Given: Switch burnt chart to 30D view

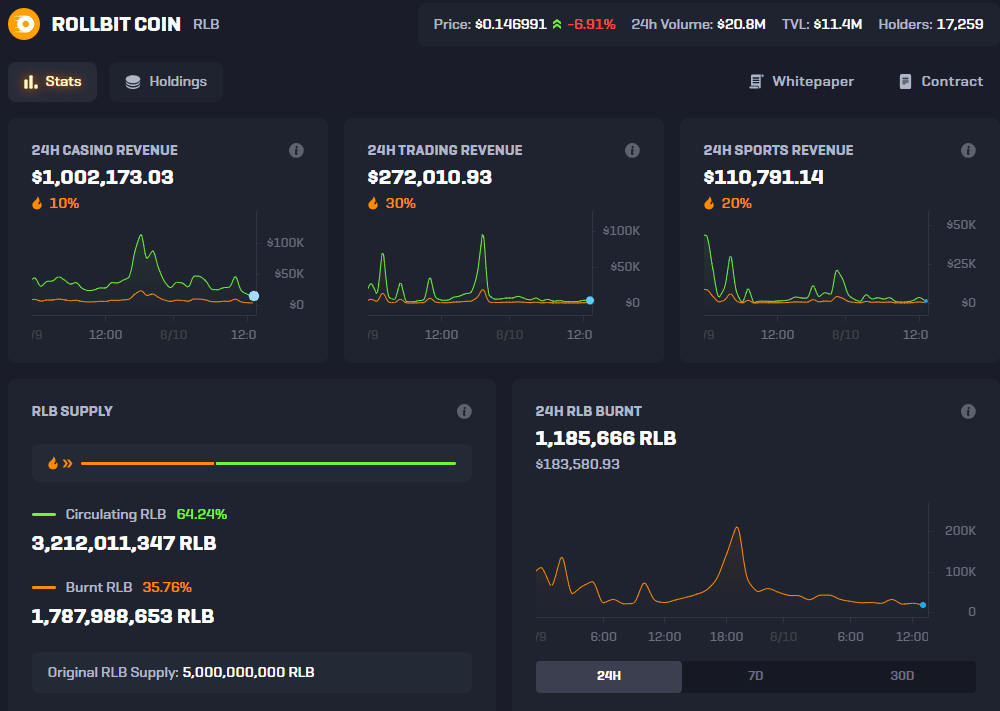Looking at the screenshot, I should (x=901, y=676).
